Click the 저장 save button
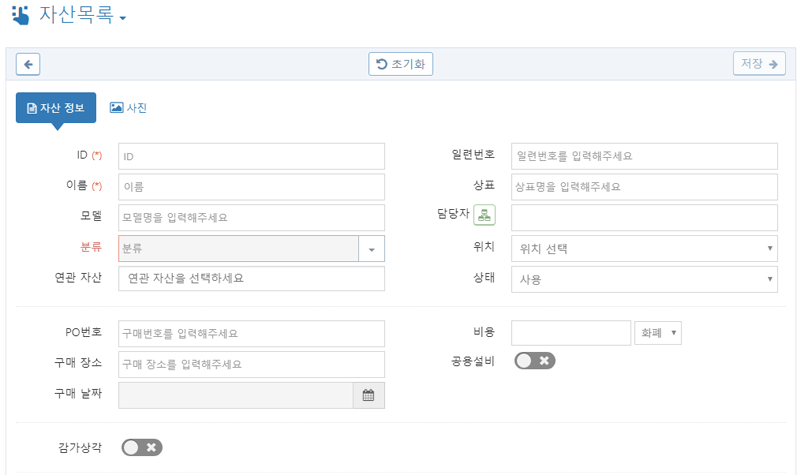This screenshot has height=475, width=804. [759, 64]
